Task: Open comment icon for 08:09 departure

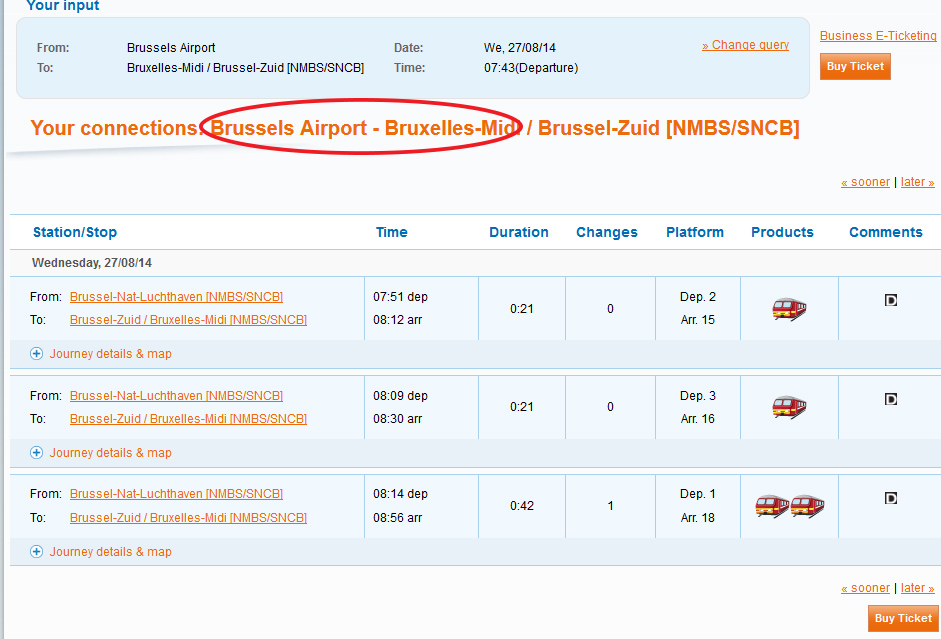Action: point(891,399)
